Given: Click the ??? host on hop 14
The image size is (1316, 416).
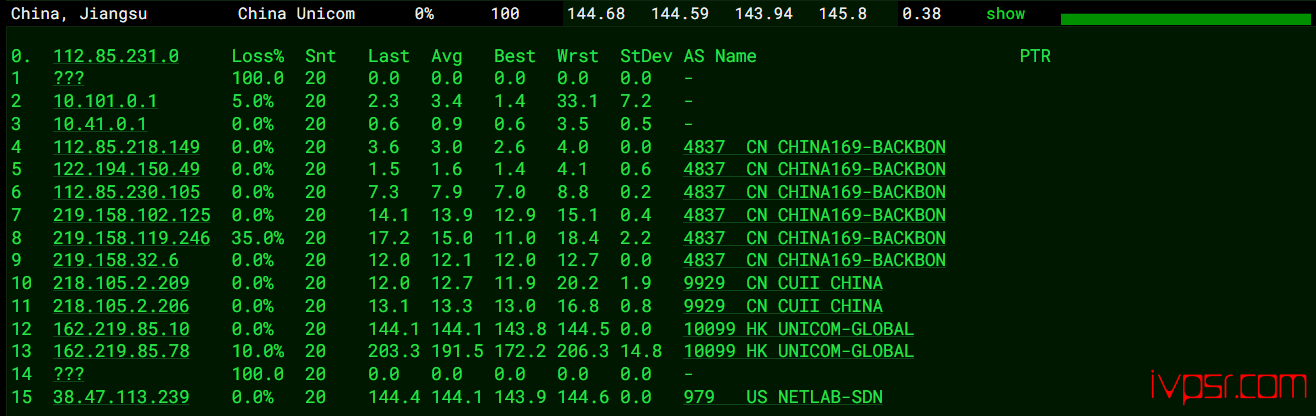Looking at the screenshot, I should 69,374.
